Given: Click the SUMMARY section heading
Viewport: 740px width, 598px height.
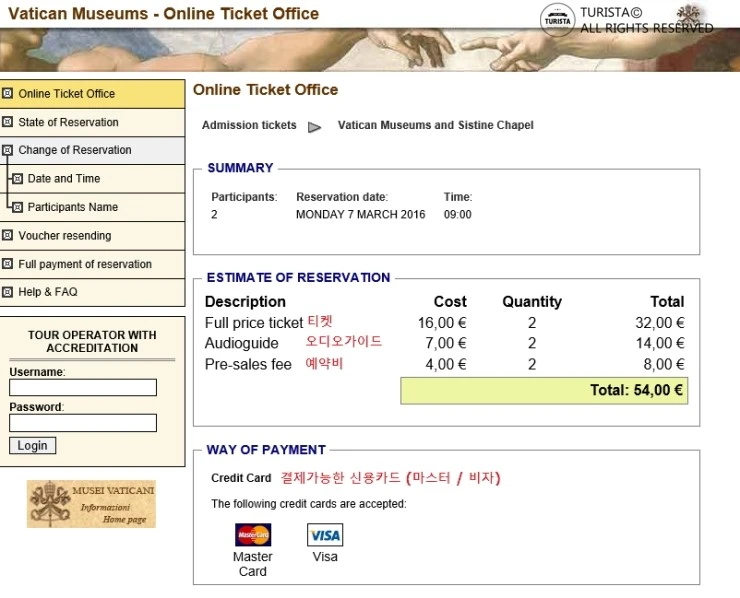Looking at the screenshot, I should pyautogui.click(x=240, y=168).
